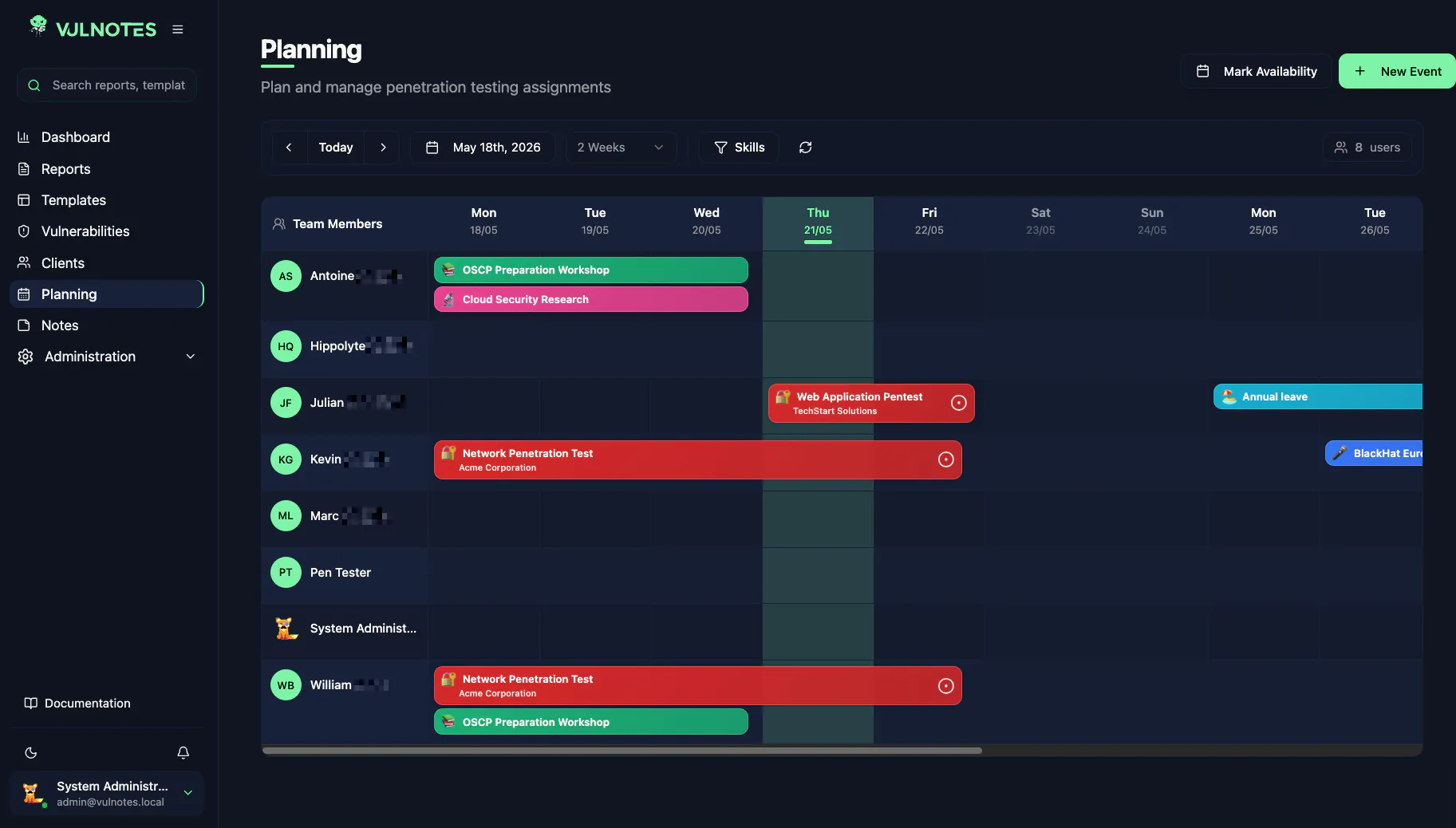Click the Planning calendar icon in sidebar
This screenshot has height=828, width=1456.
24,294
